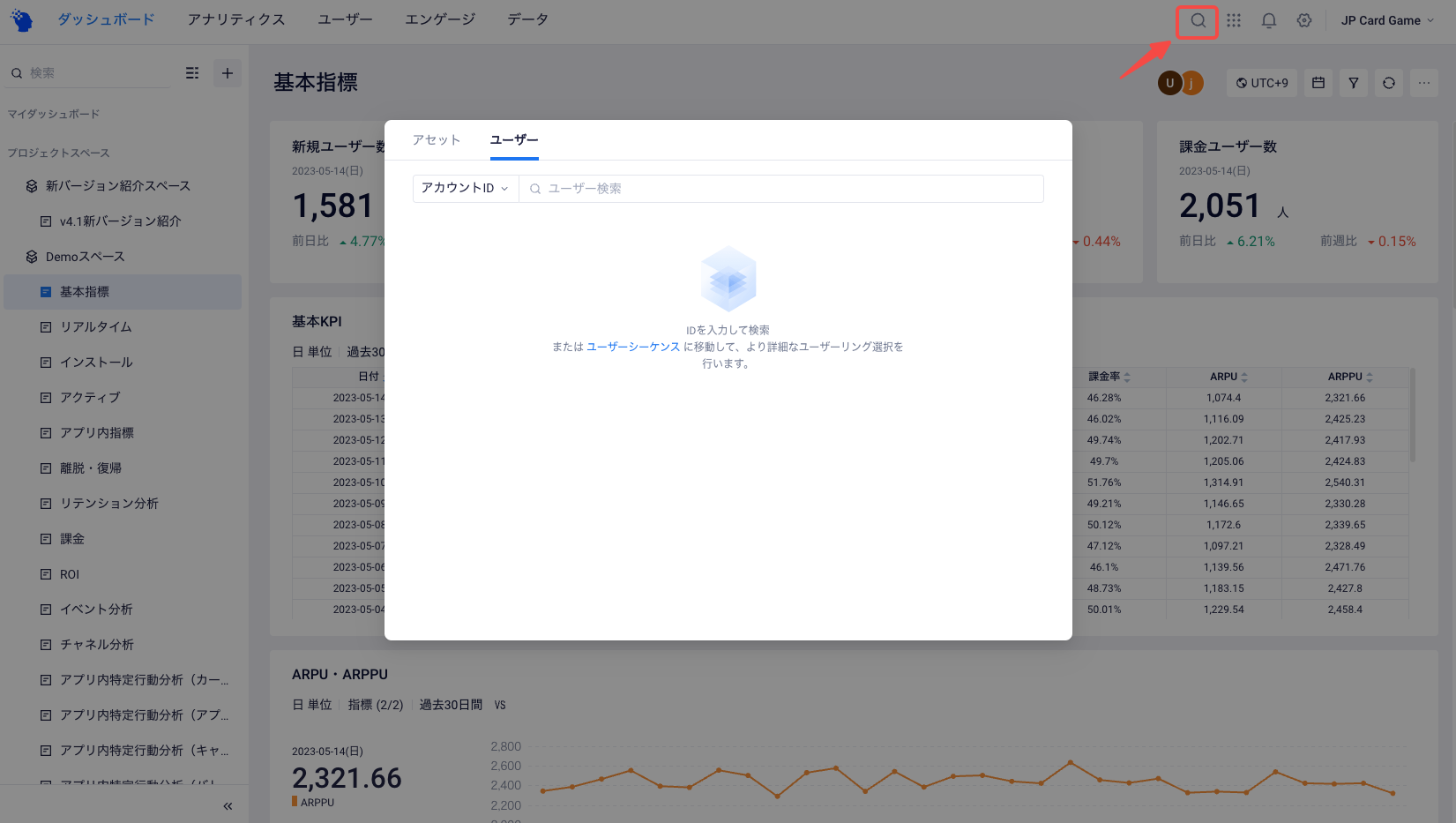The height and width of the screenshot is (823, 1456).
Task: Click the 過去30日間 period label in chart
Action: click(x=451, y=705)
